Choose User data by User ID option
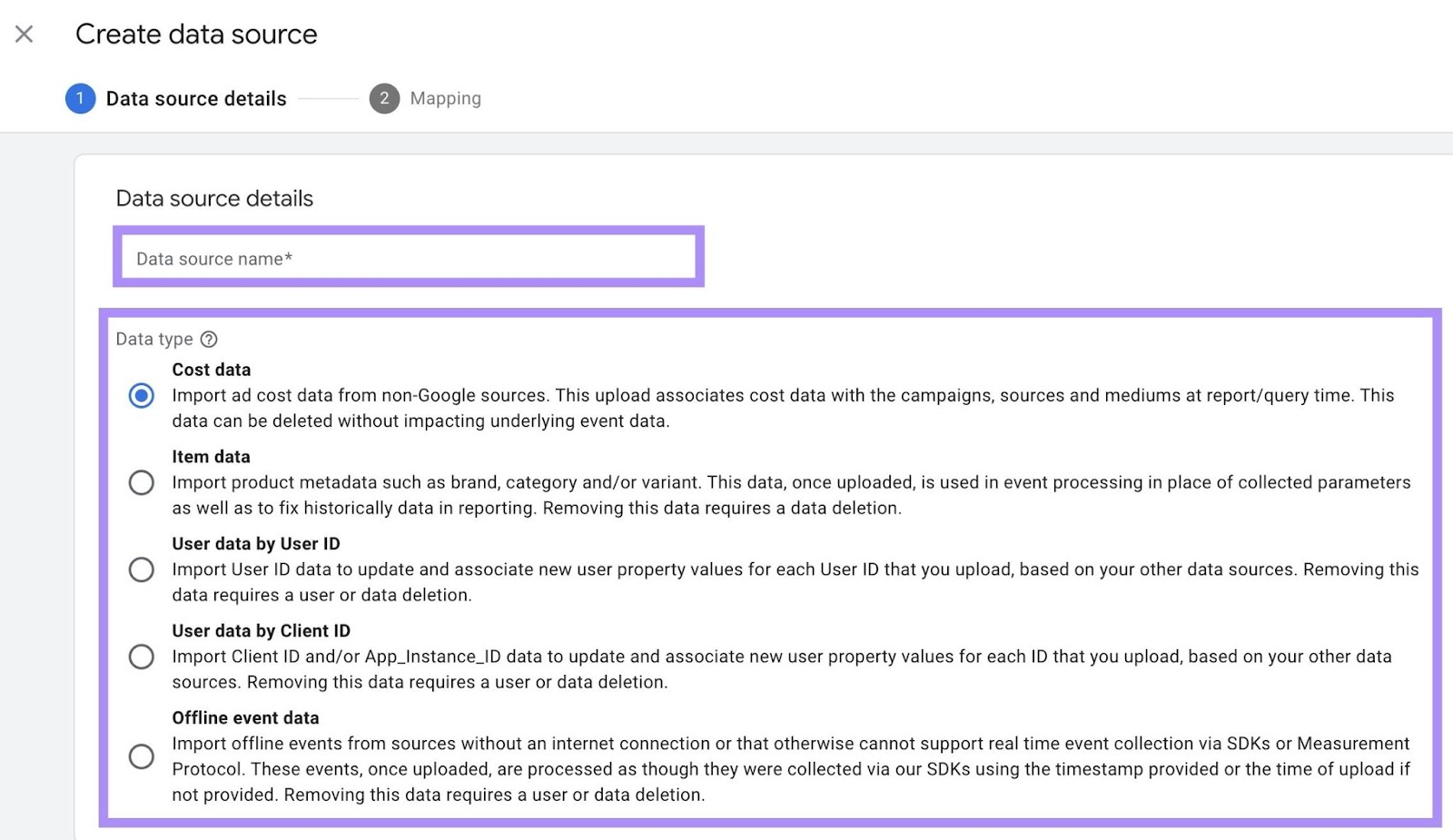The image size is (1453, 840). (142, 569)
